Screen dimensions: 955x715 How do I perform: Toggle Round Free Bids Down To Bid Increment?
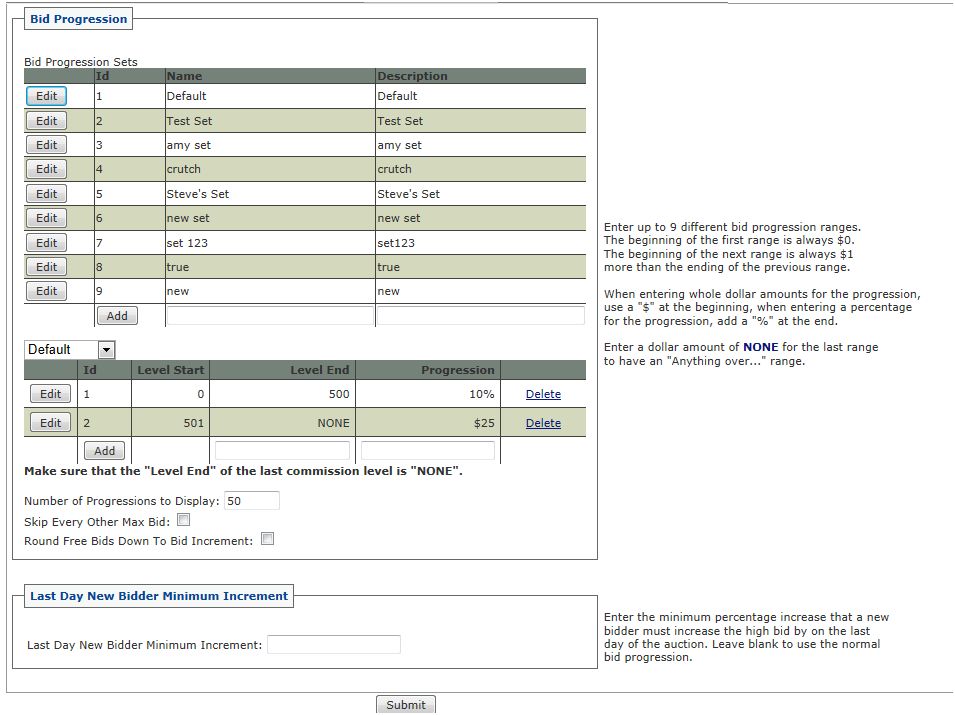coord(267,538)
